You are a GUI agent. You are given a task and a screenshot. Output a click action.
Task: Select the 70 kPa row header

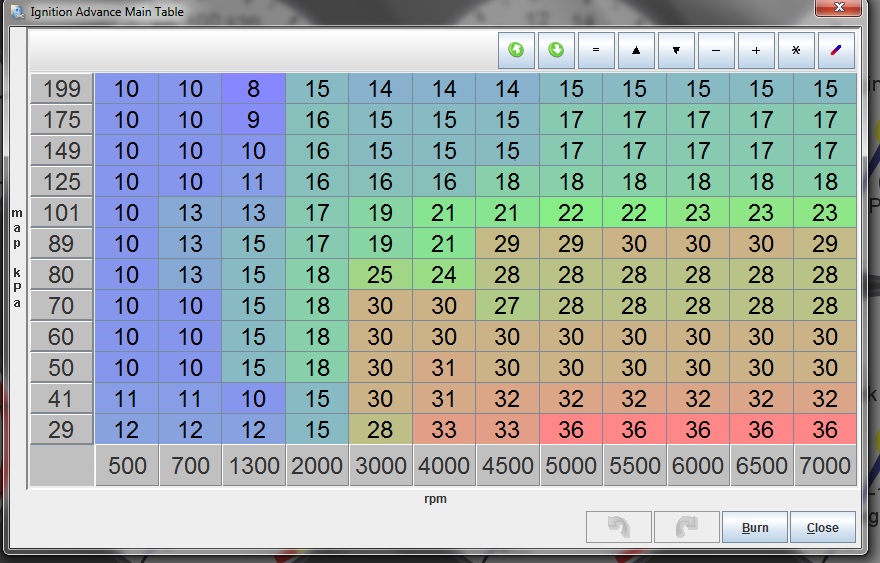[x=62, y=306]
